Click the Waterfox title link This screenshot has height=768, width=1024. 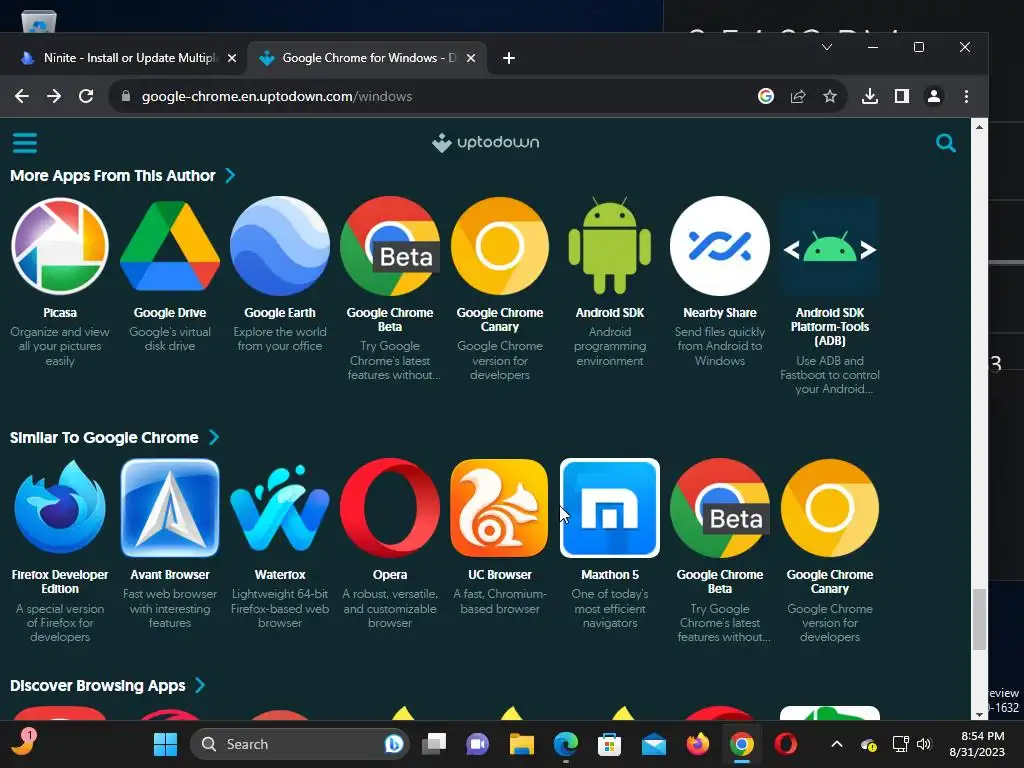[280, 575]
